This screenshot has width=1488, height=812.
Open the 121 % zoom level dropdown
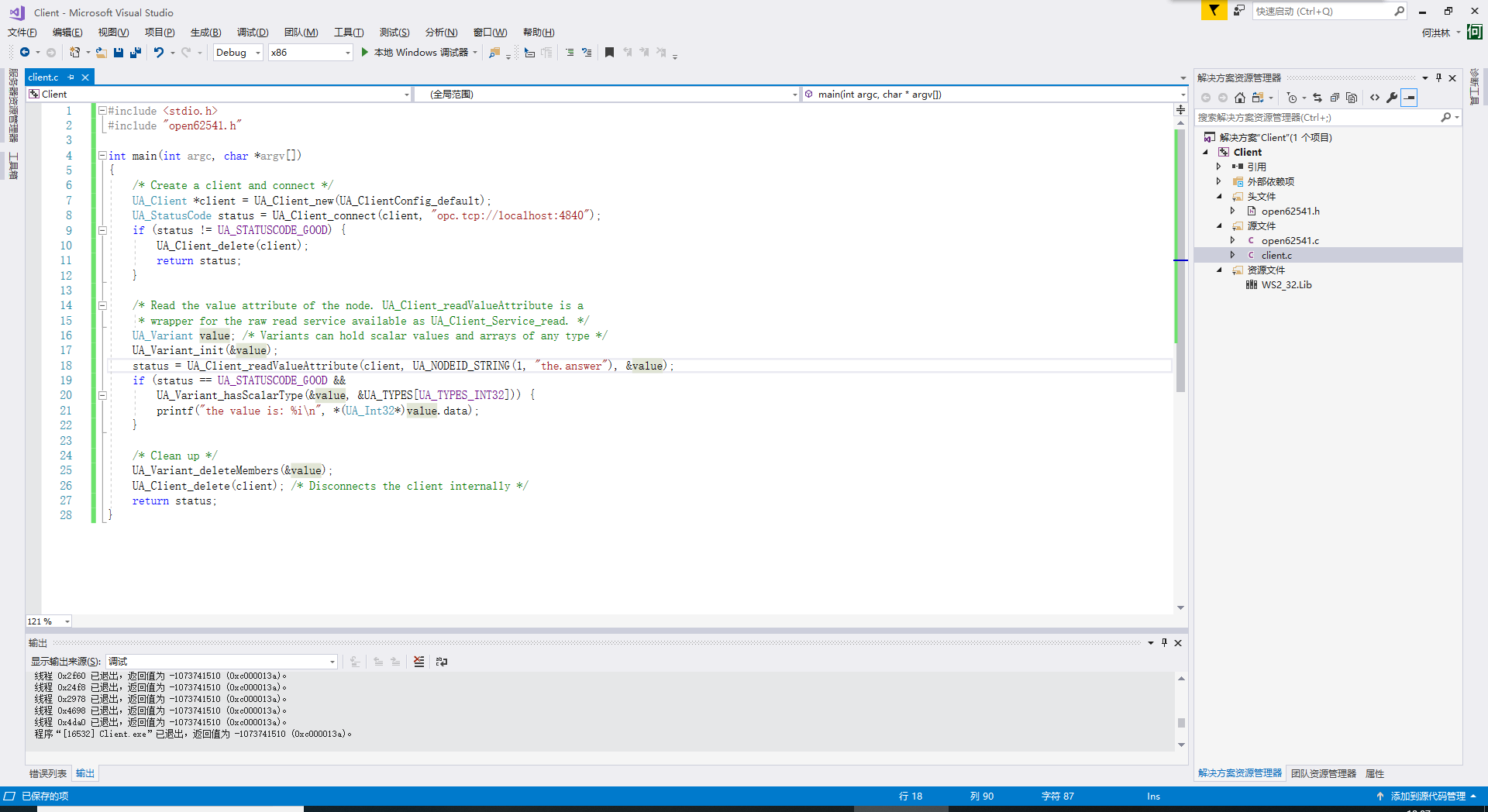point(49,621)
